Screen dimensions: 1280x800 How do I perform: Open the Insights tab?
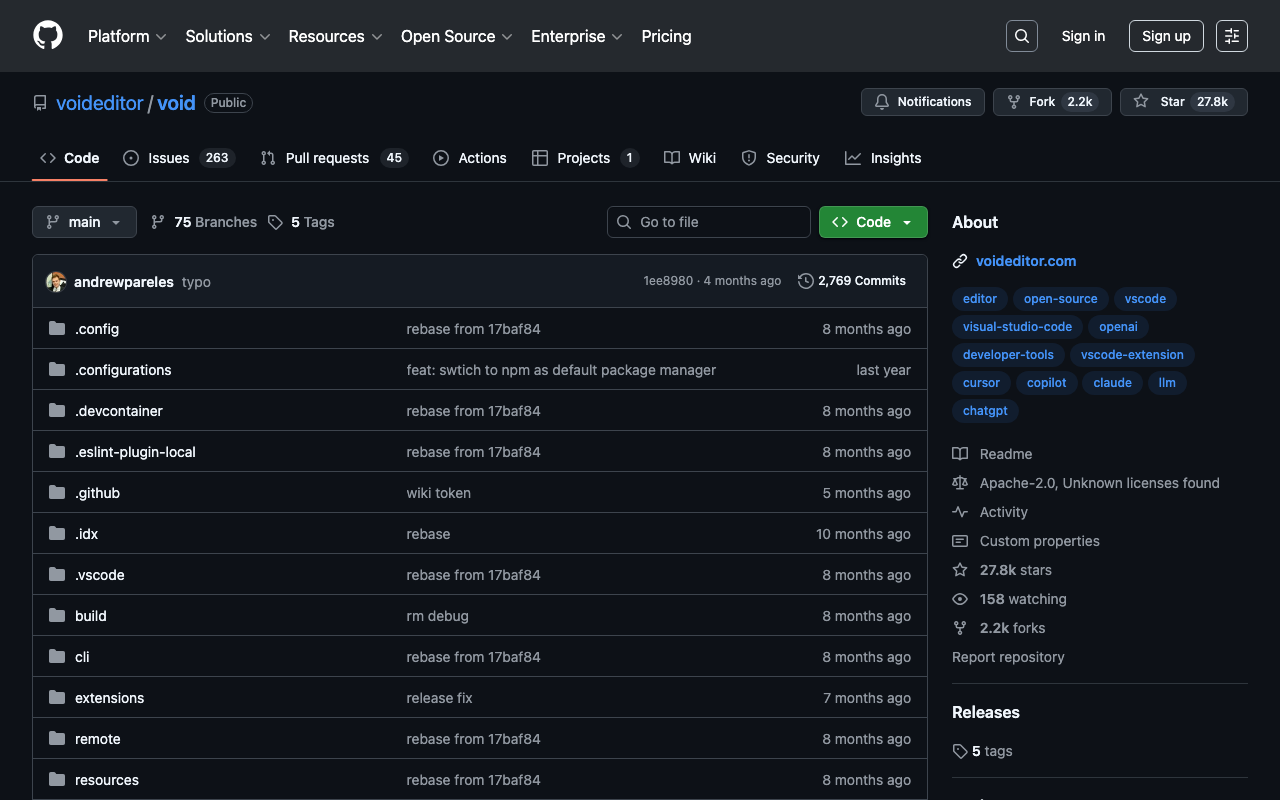click(883, 158)
